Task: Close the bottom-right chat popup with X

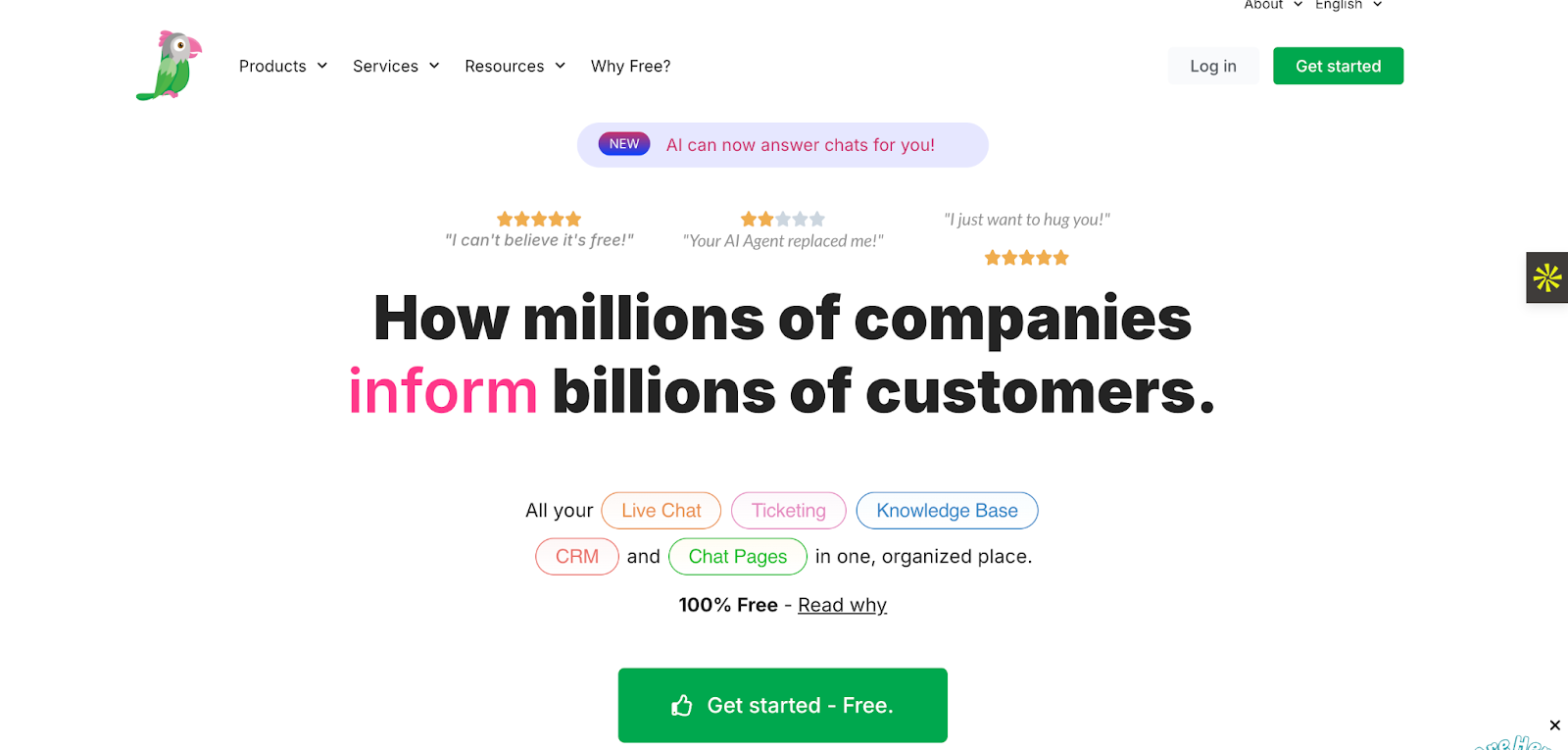Action: tap(1554, 725)
